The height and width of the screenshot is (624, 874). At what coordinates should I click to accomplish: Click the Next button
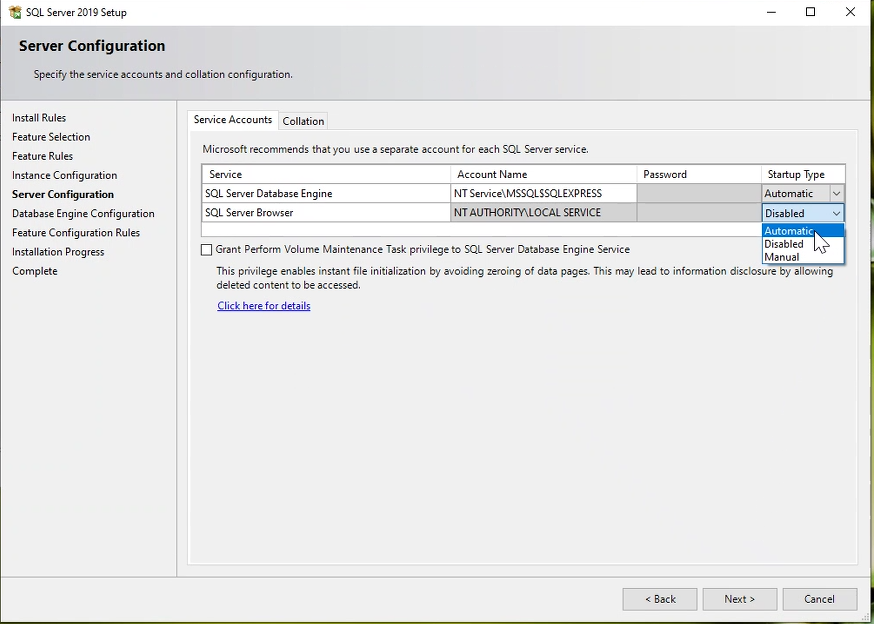pos(740,599)
